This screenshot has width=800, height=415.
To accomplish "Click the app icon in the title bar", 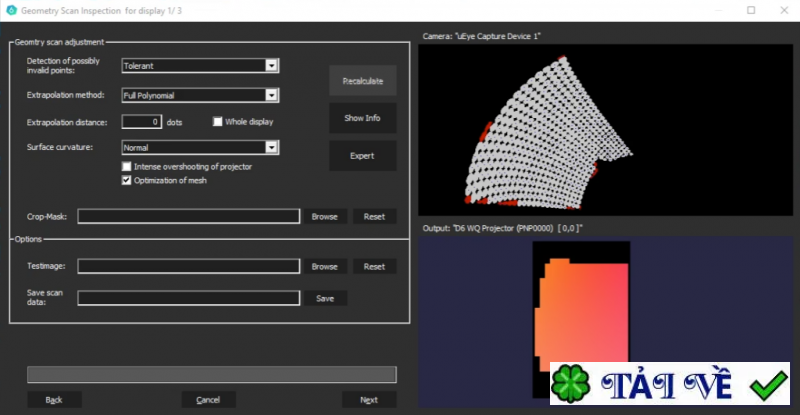I will (10, 10).
